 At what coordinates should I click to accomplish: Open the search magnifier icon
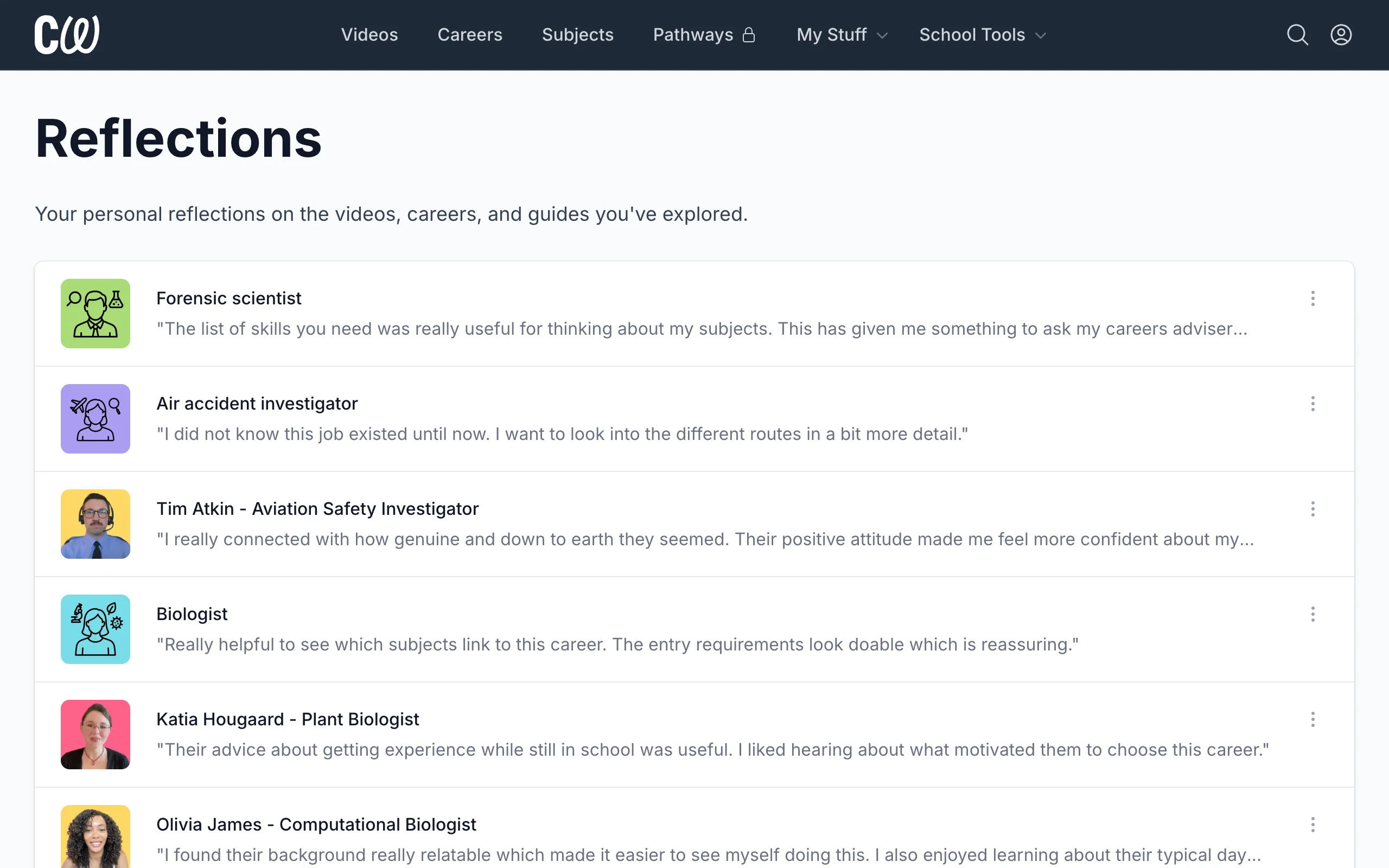pos(1297,34)
